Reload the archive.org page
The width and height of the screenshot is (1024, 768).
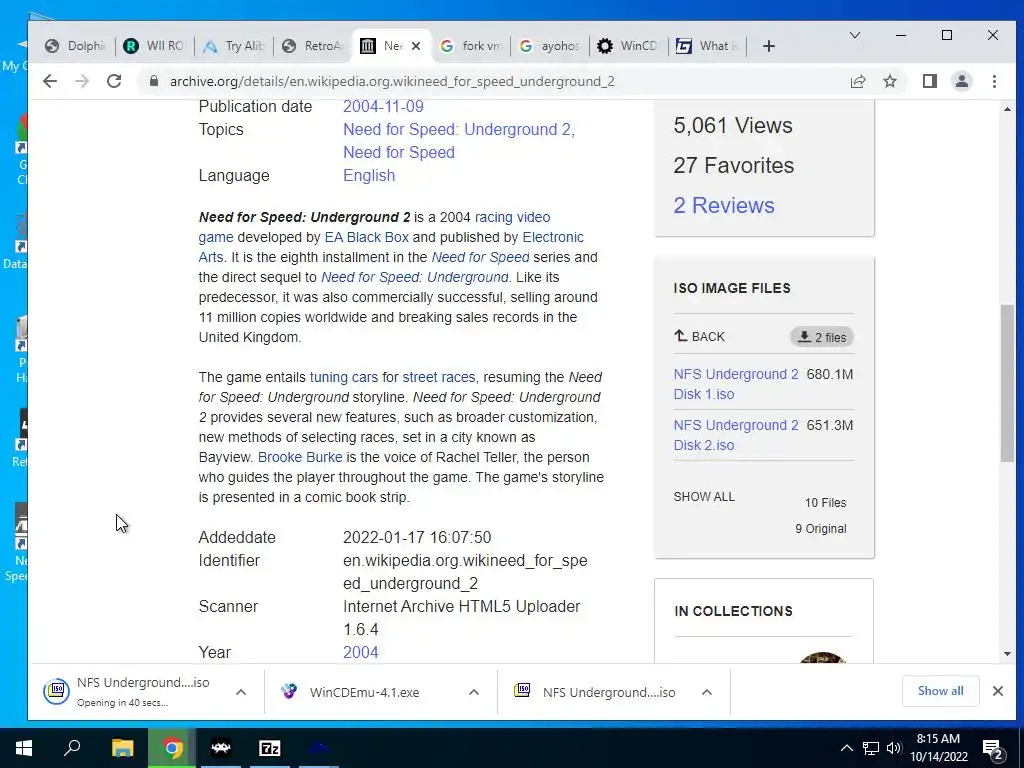click(114, 81)
